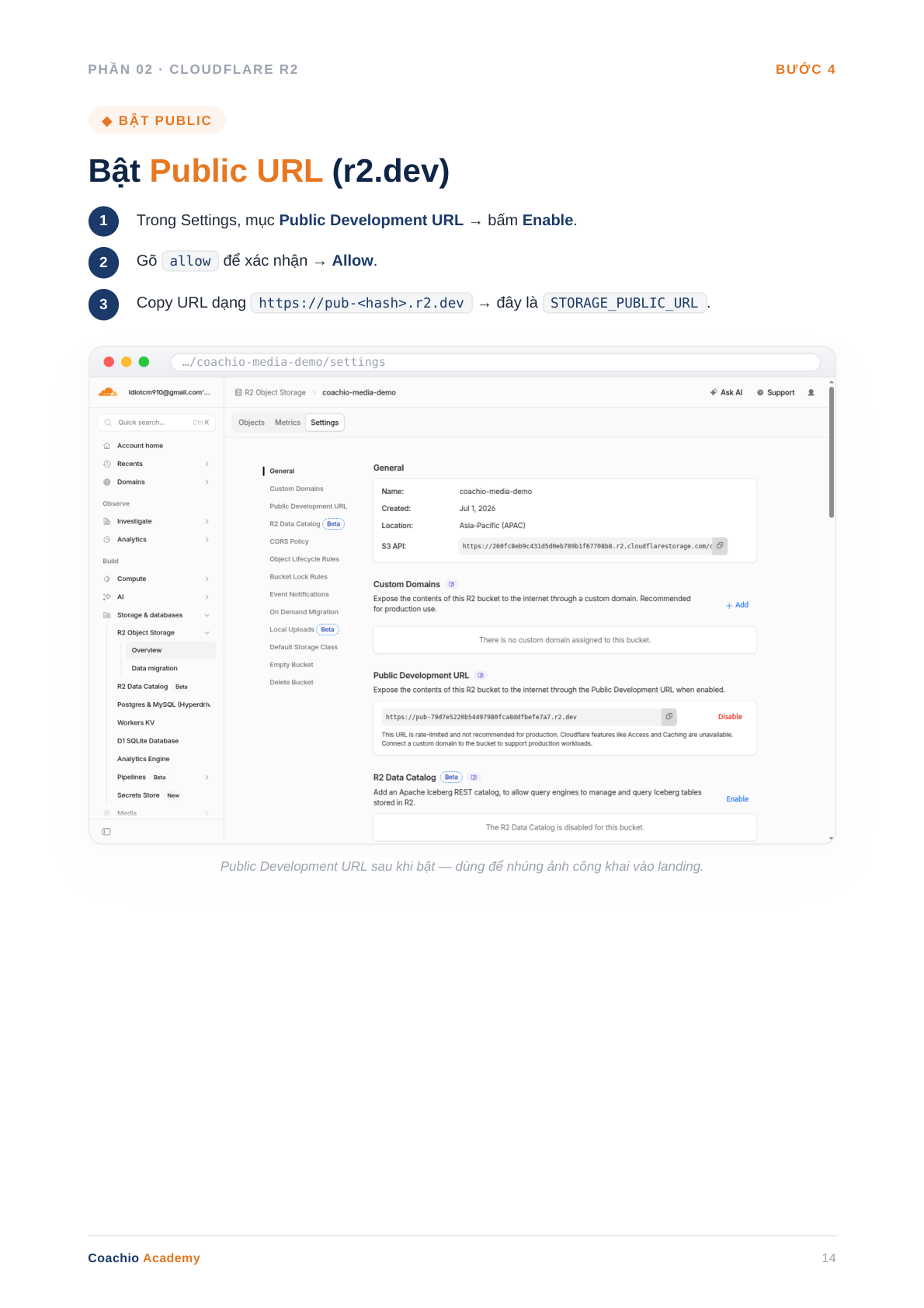Open Overview under R2 Object Storage
924x1308 pixels.
click(170, 651)
